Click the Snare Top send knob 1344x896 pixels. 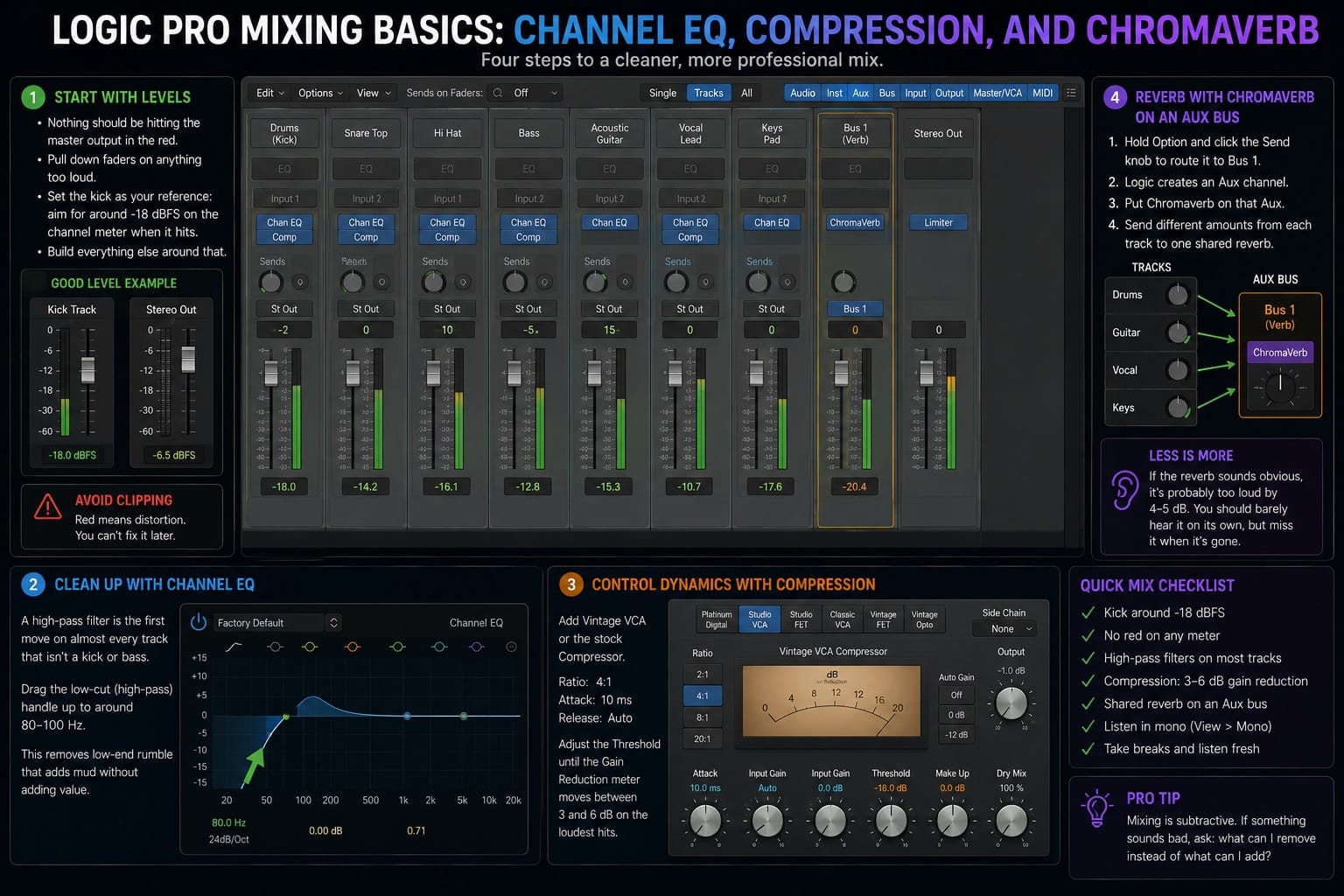(353, 282)
